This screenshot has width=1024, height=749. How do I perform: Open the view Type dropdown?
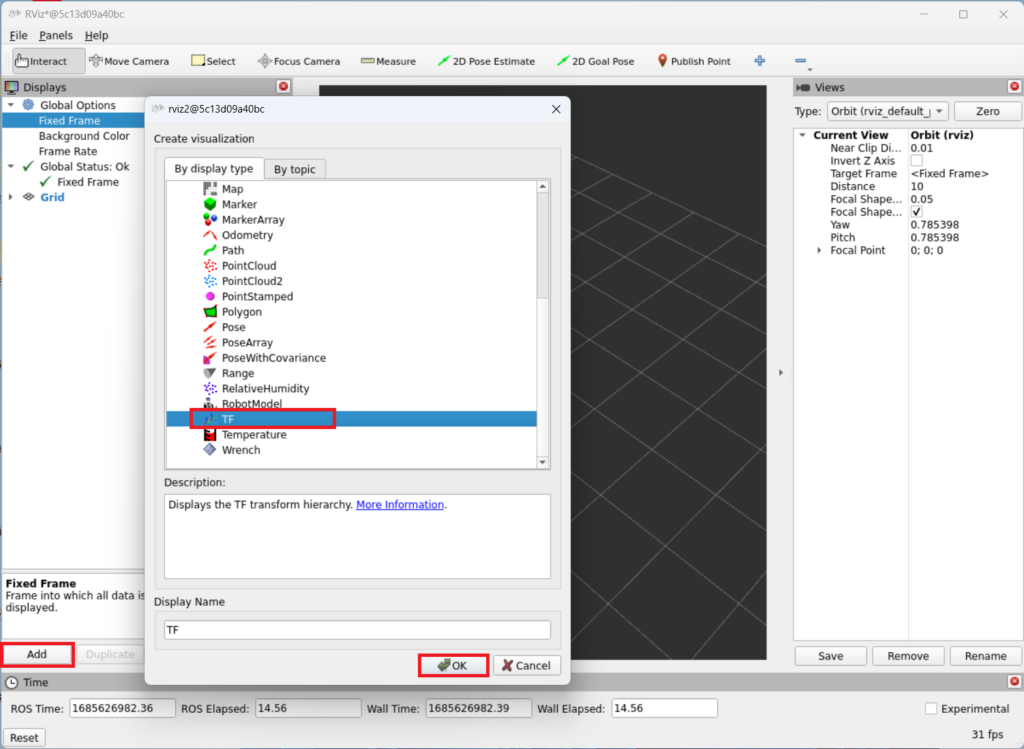888,111
